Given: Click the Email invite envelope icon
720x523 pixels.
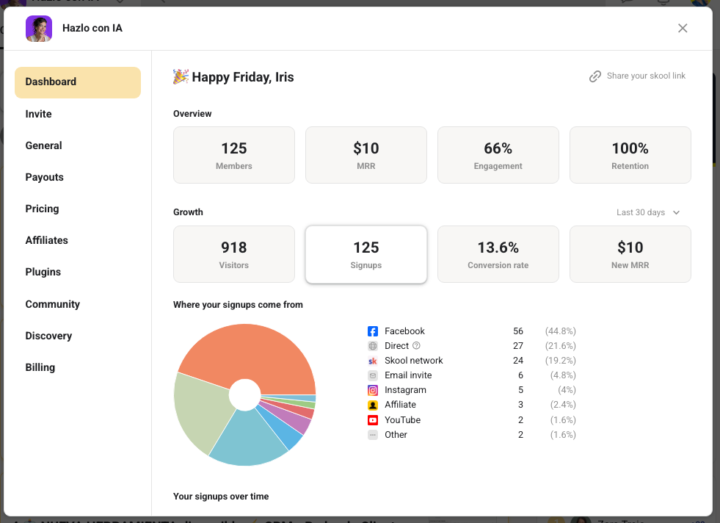Looking at the screenshot, I should [372, 376].
